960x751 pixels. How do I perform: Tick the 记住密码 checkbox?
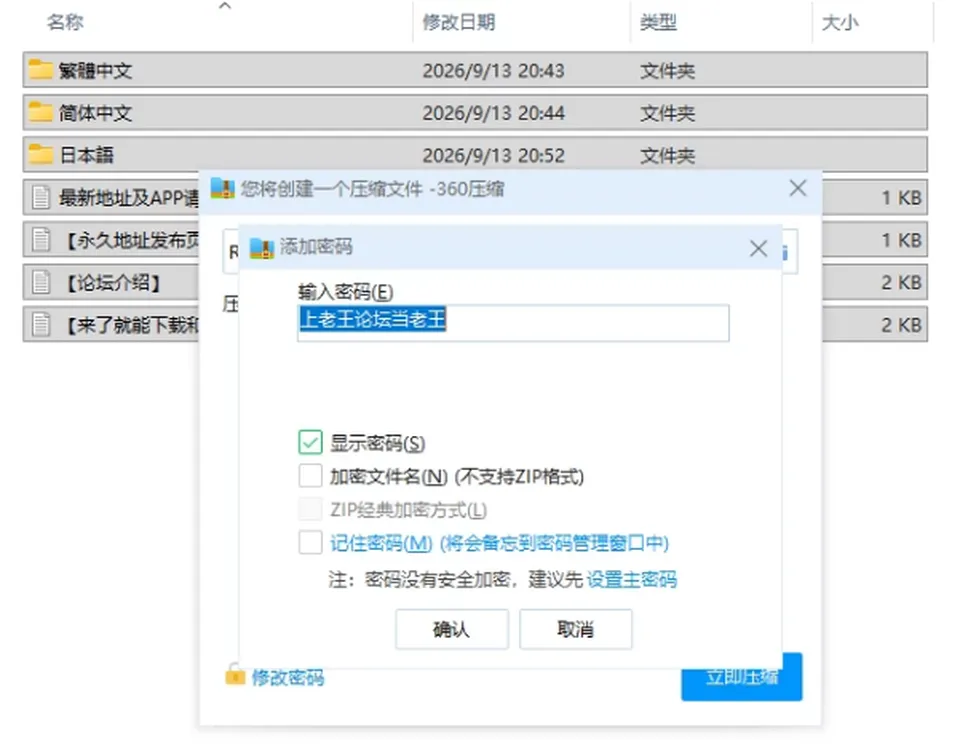click(310, 542)
